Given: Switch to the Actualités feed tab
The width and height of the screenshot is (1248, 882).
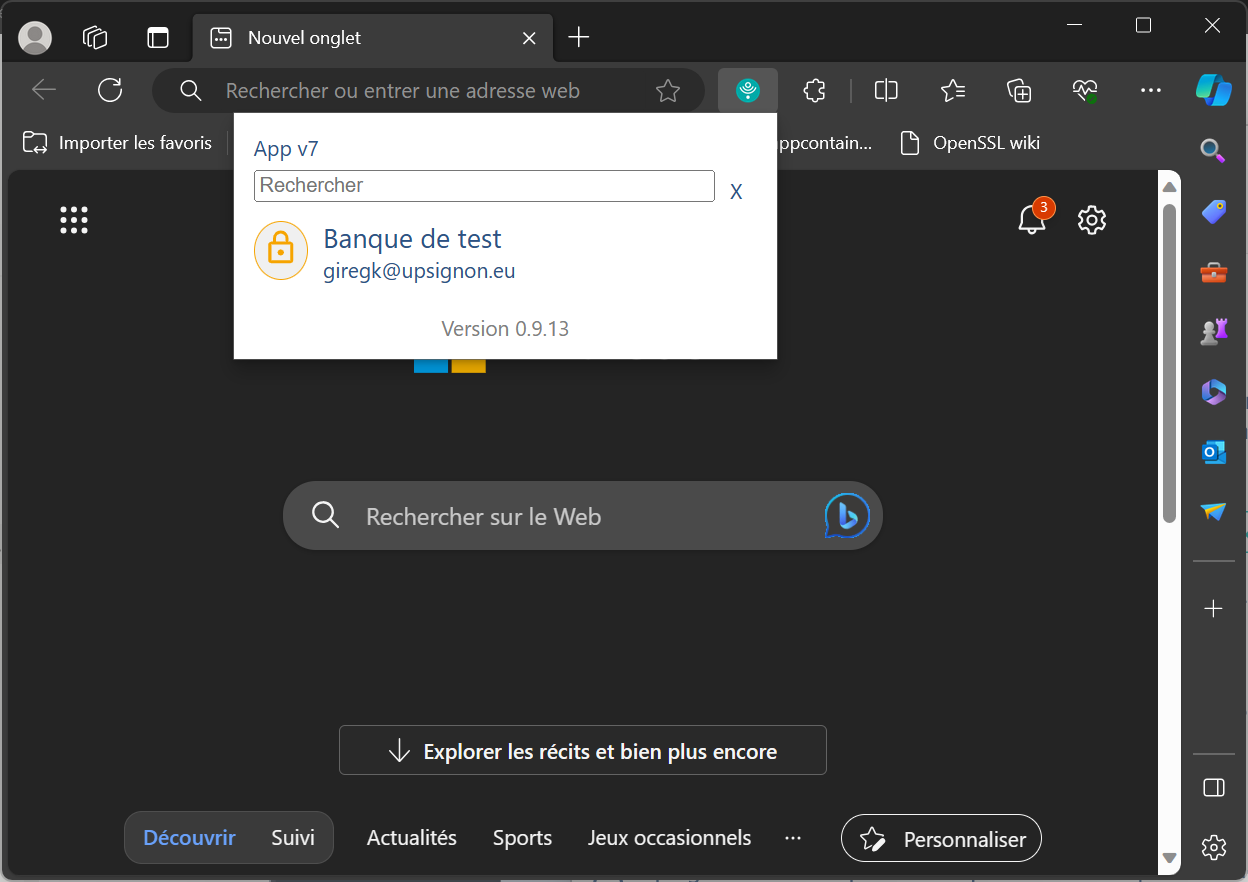Looking at the screenshot, I should click(x=411, y=838).
